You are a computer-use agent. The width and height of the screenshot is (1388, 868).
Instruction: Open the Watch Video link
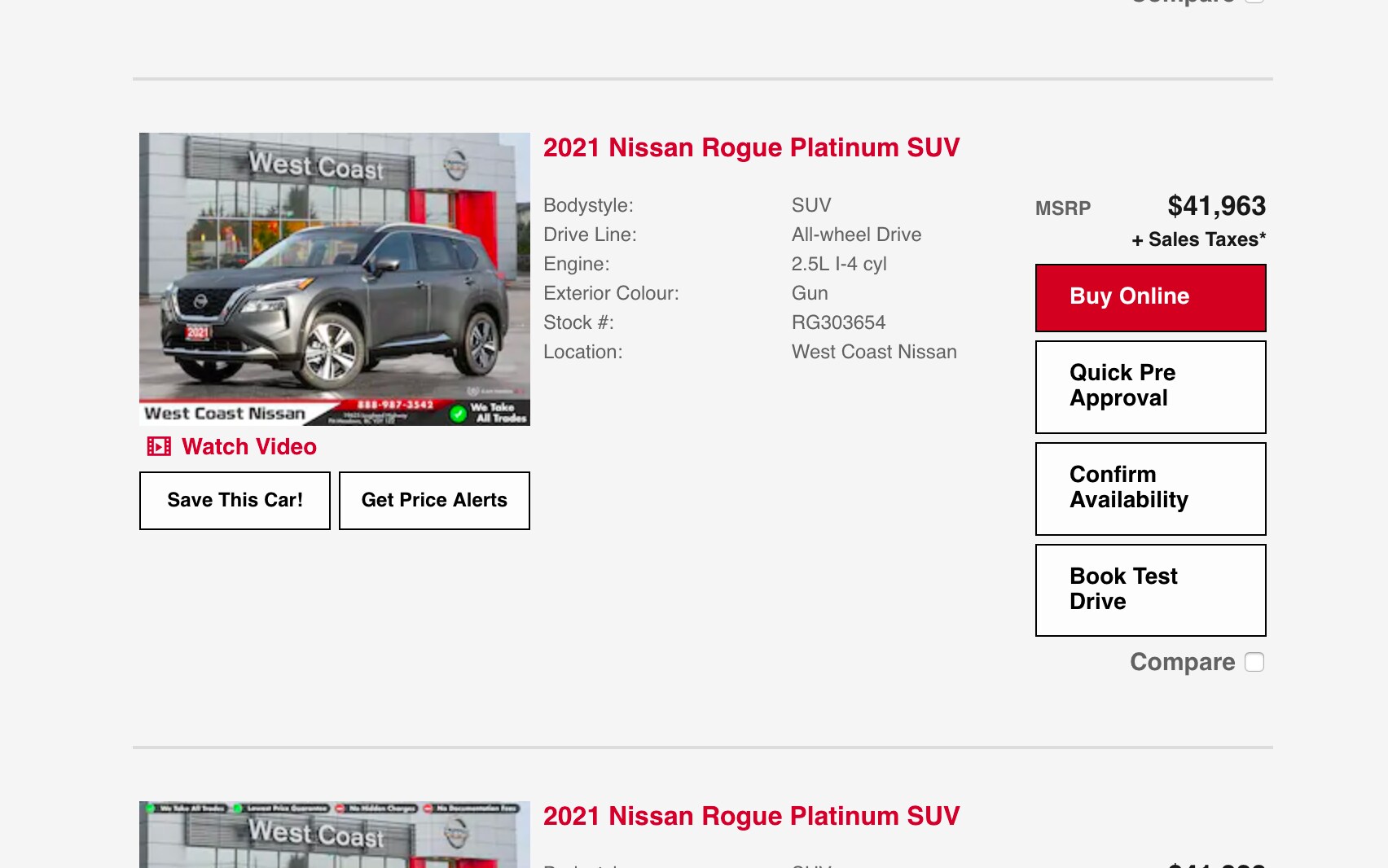pos(249,446)
